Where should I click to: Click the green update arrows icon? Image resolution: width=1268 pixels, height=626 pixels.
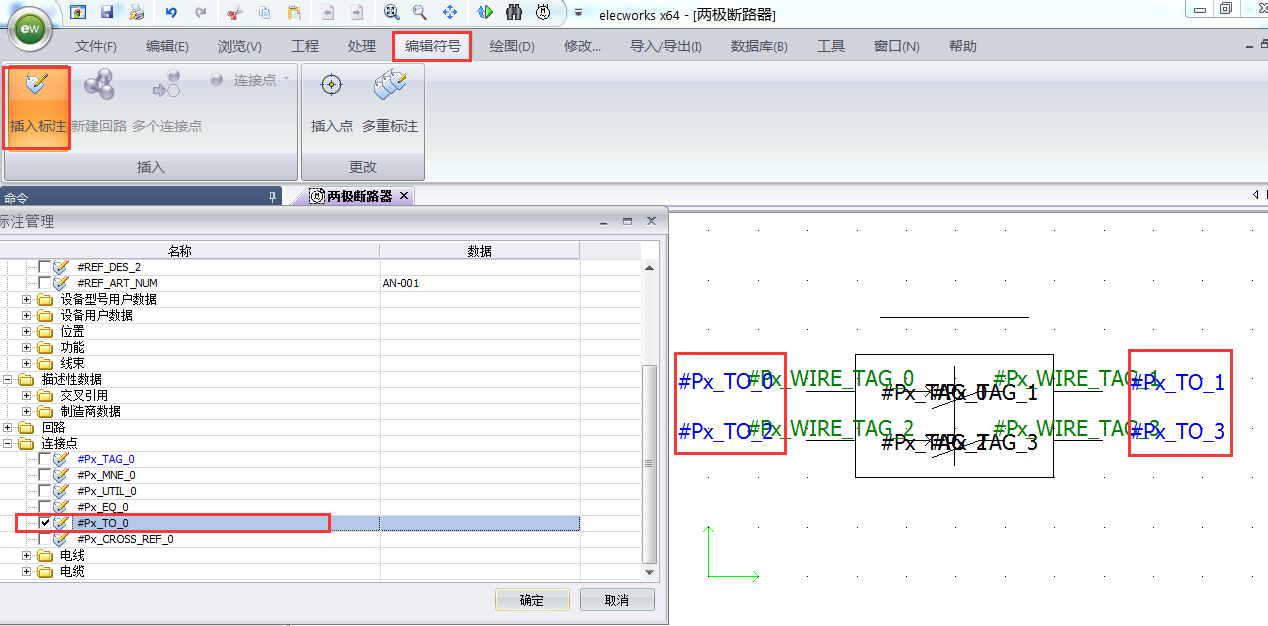tap(484, 12)
